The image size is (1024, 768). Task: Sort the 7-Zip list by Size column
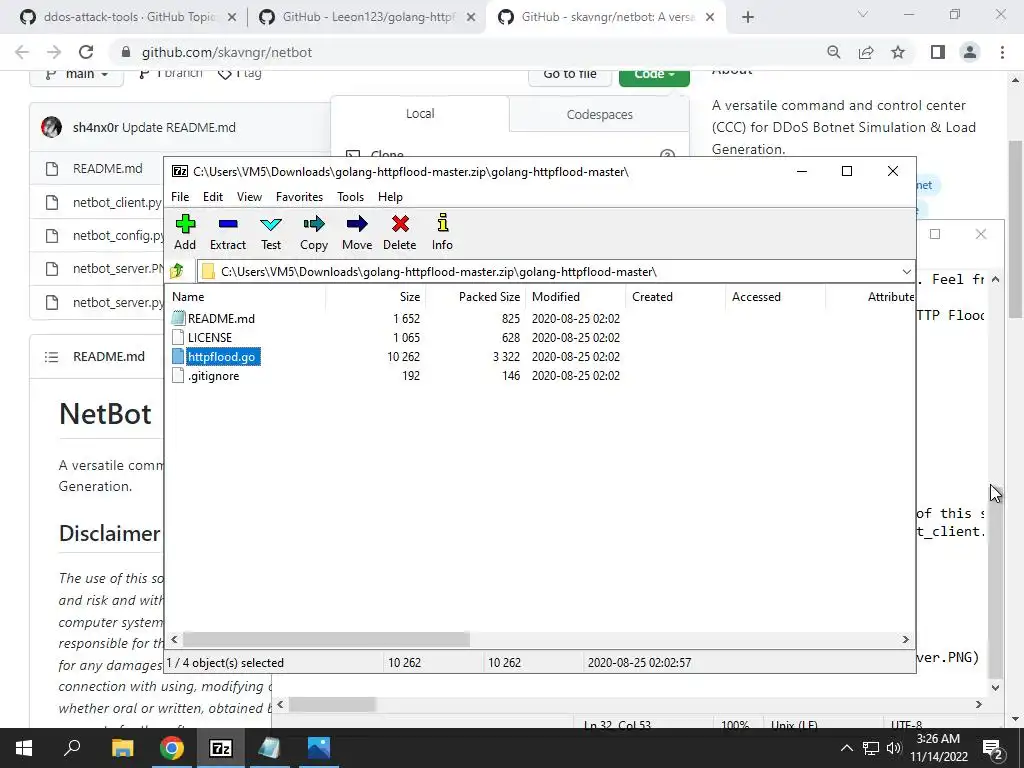coord(410,296)
